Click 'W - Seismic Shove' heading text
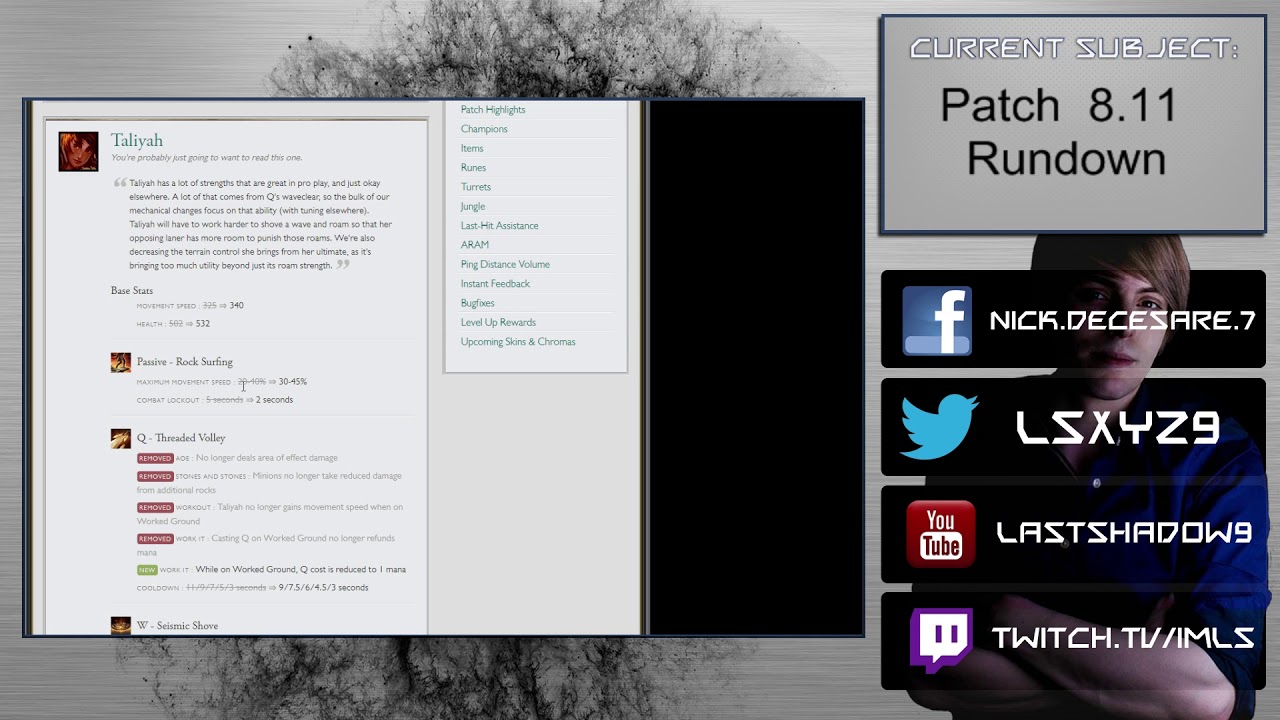The width and height of the screenshot is (1280, 720). pyautogui.click(x=178, y=626)
